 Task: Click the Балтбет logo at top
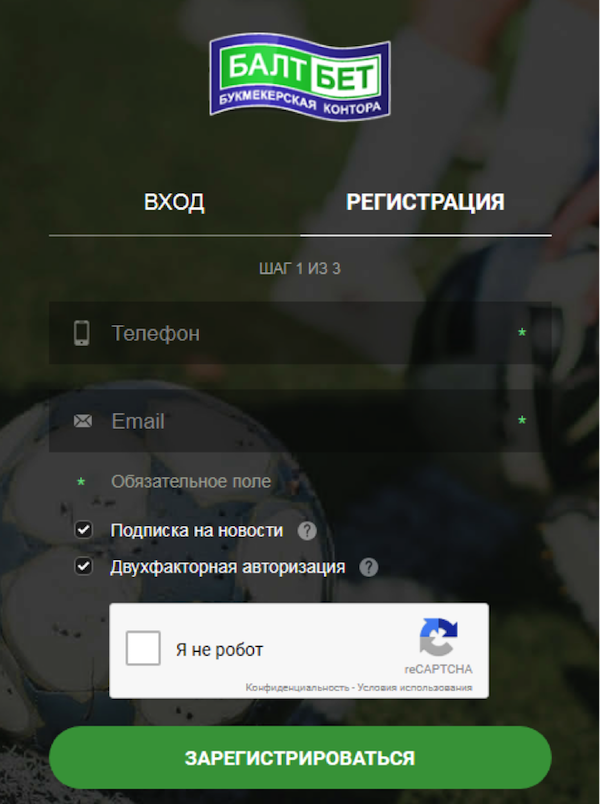(300, 77)
